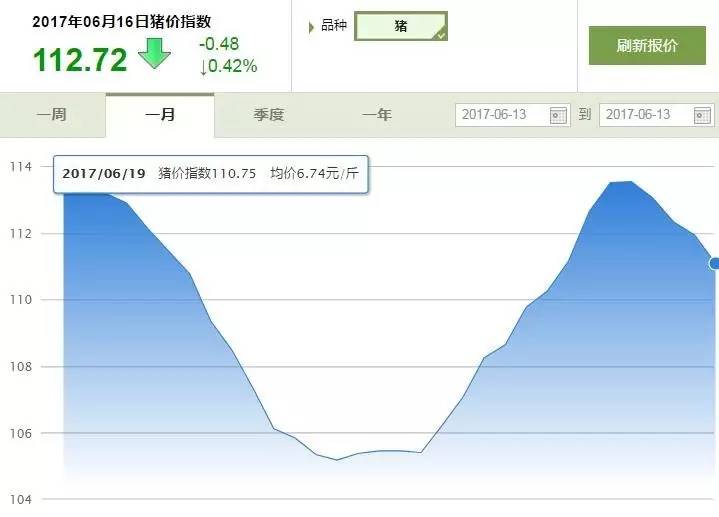This screenshot has height=517, width=719.
Task: Click the change value -0.48
Action: [x=219, y=44]
